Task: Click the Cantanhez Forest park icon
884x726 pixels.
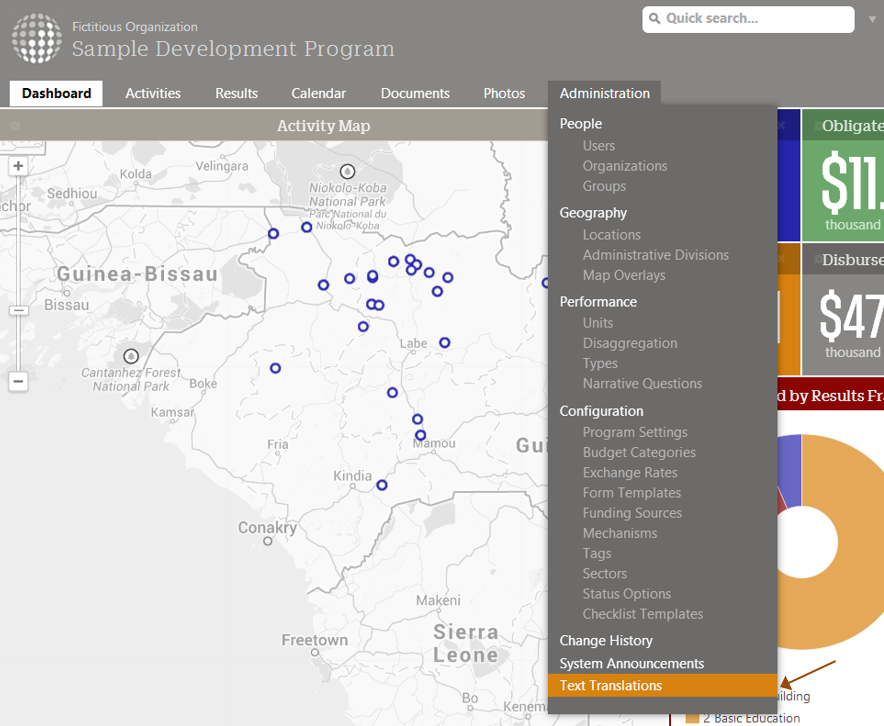Action: coord(130,356)
